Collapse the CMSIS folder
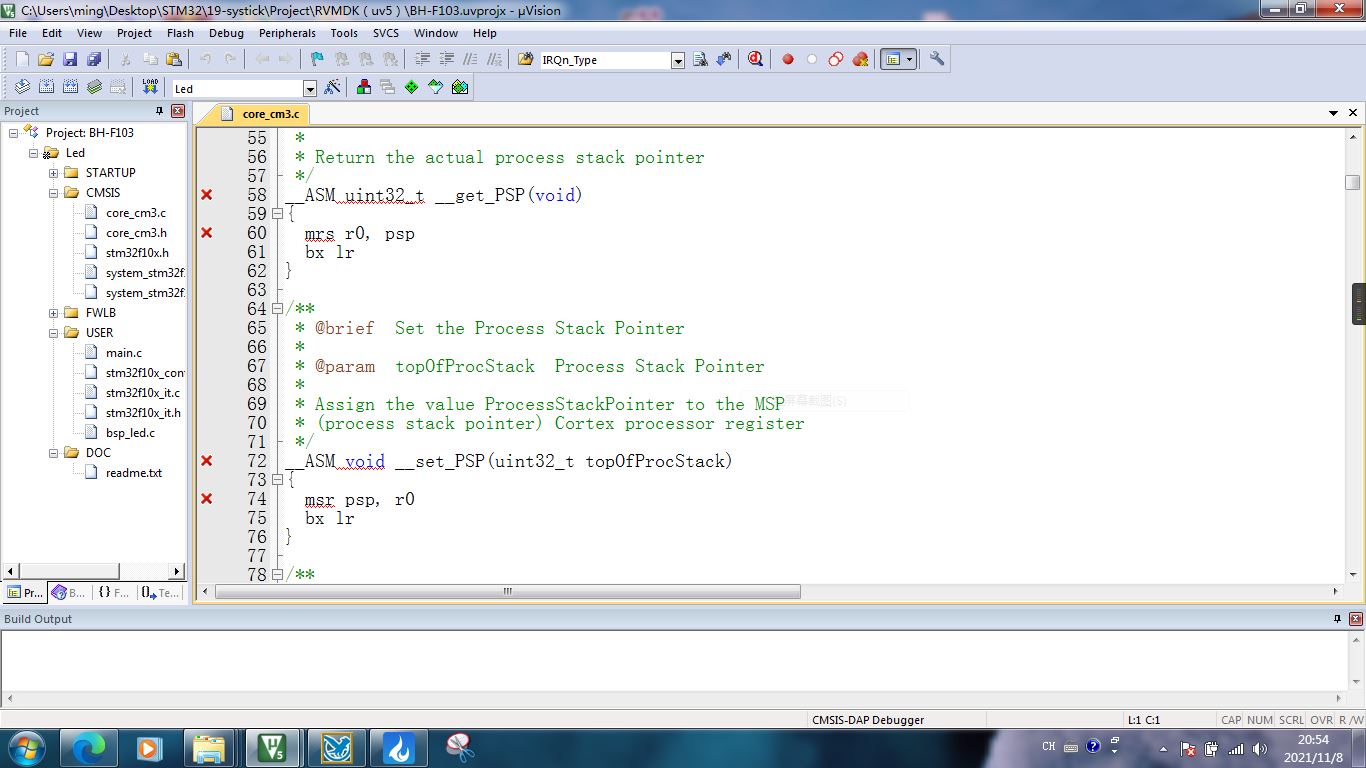The width and height of the screenshot is (1366, 768). (53, 193)
